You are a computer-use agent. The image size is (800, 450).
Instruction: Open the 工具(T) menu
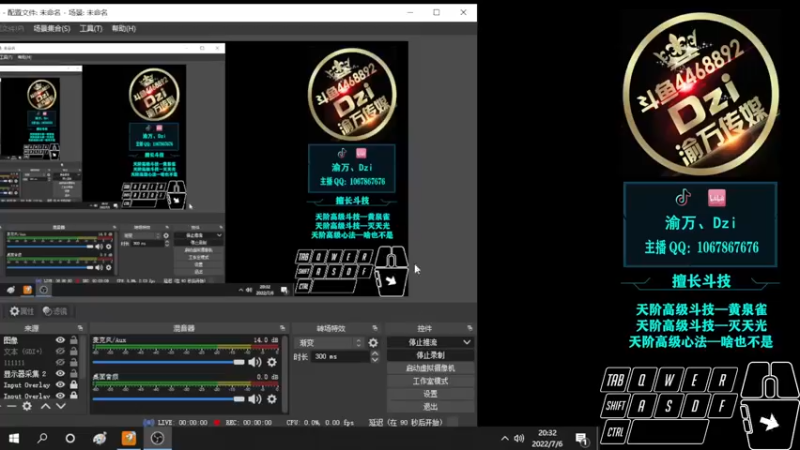91,29
